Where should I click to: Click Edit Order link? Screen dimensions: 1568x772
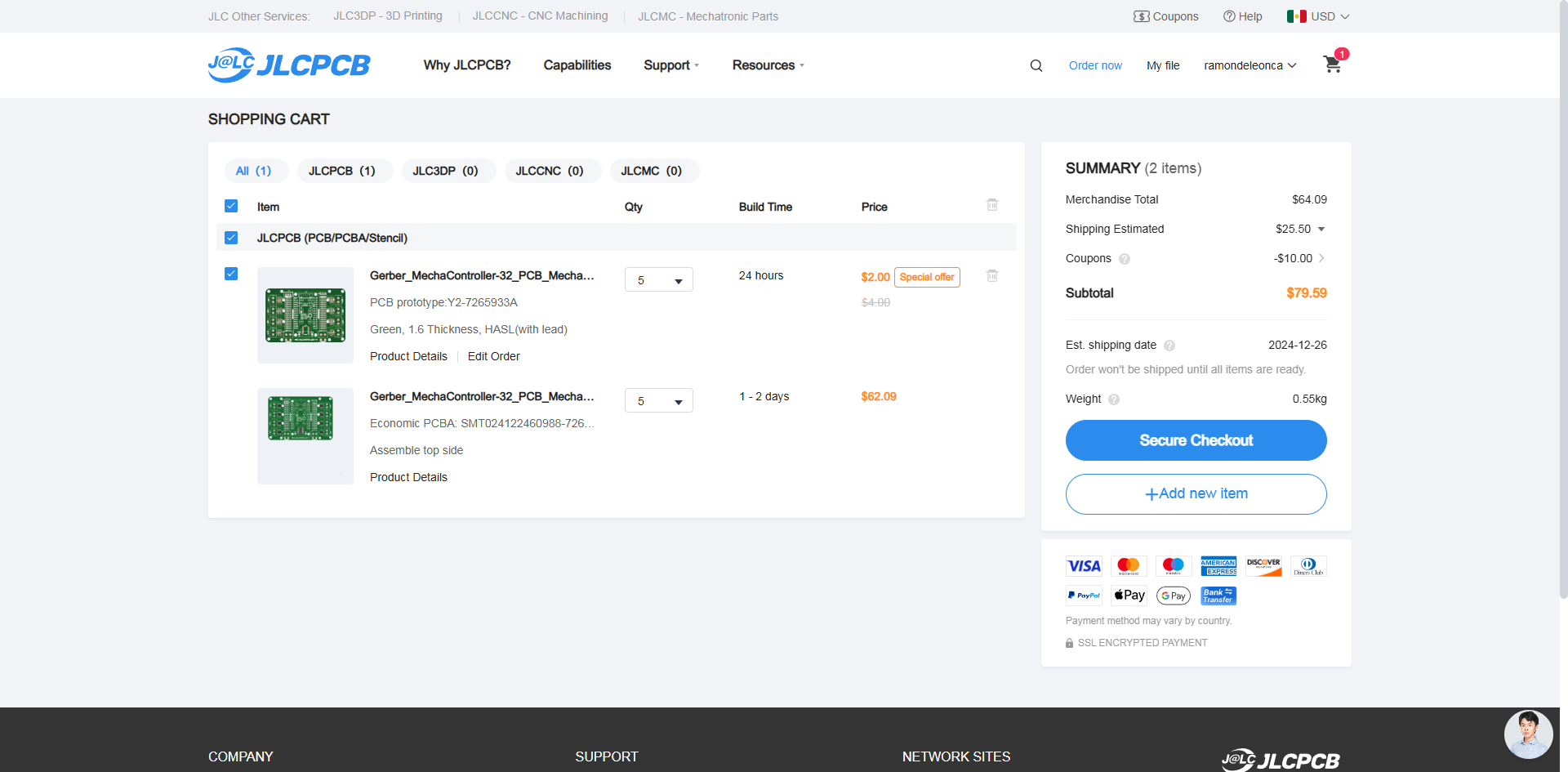[493, 356]
